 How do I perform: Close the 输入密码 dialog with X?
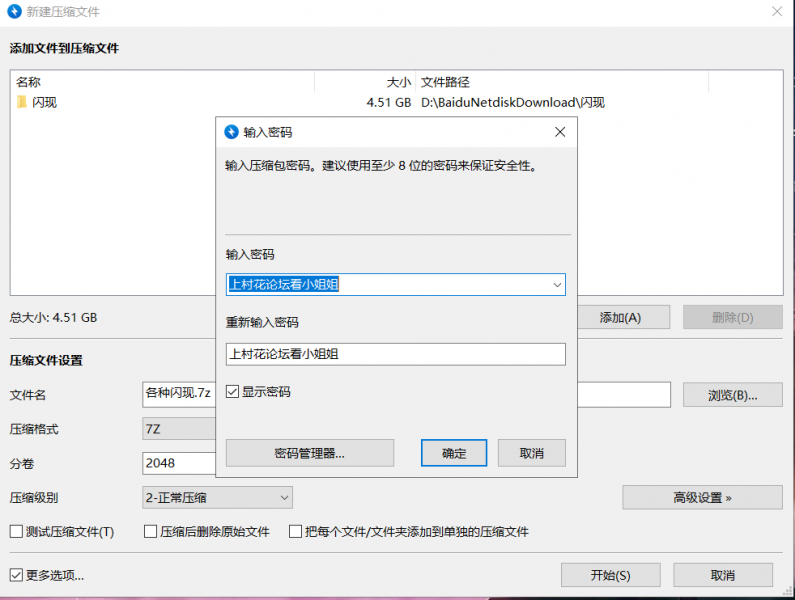click(560, 132)
